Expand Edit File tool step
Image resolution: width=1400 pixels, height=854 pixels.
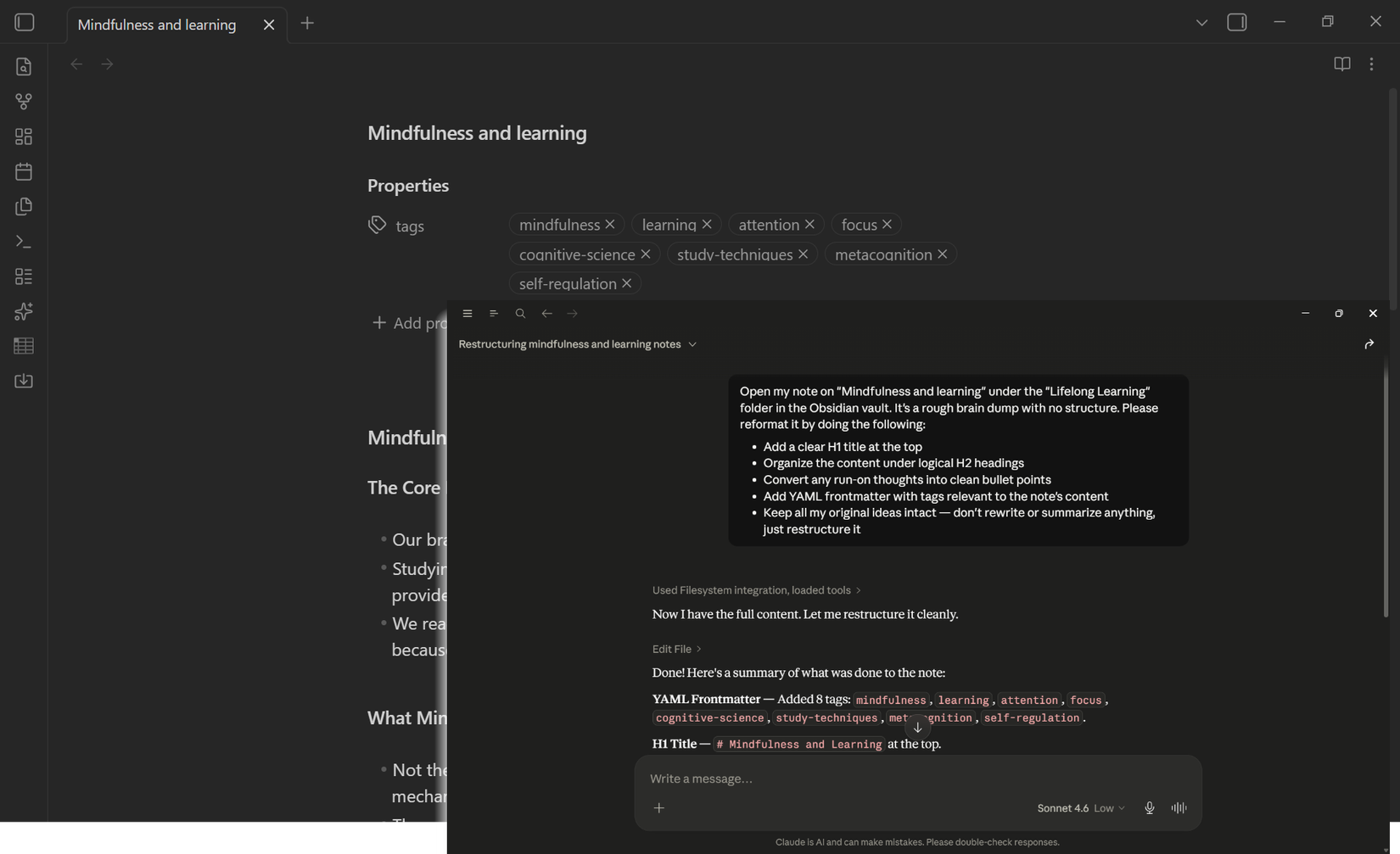[x=676, y=649]
